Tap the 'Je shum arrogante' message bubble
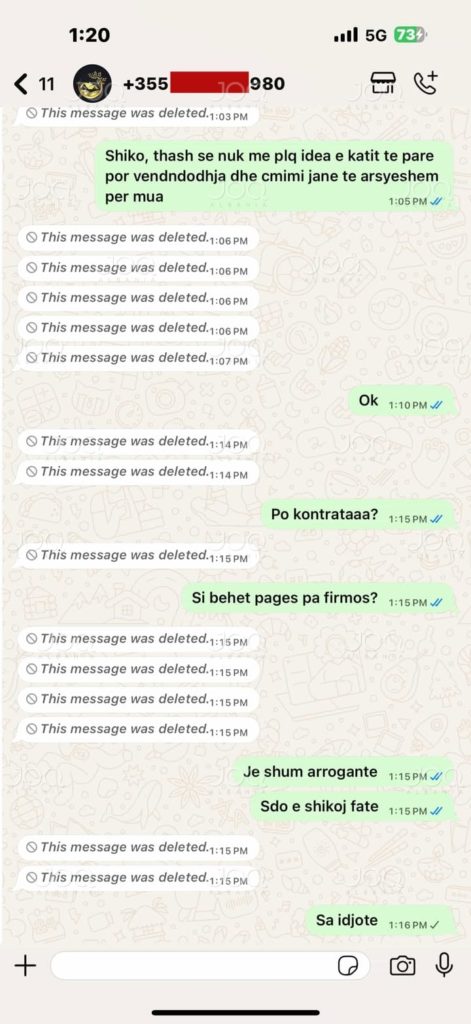Screen dimensions: 471x1024 click(344, 773)
